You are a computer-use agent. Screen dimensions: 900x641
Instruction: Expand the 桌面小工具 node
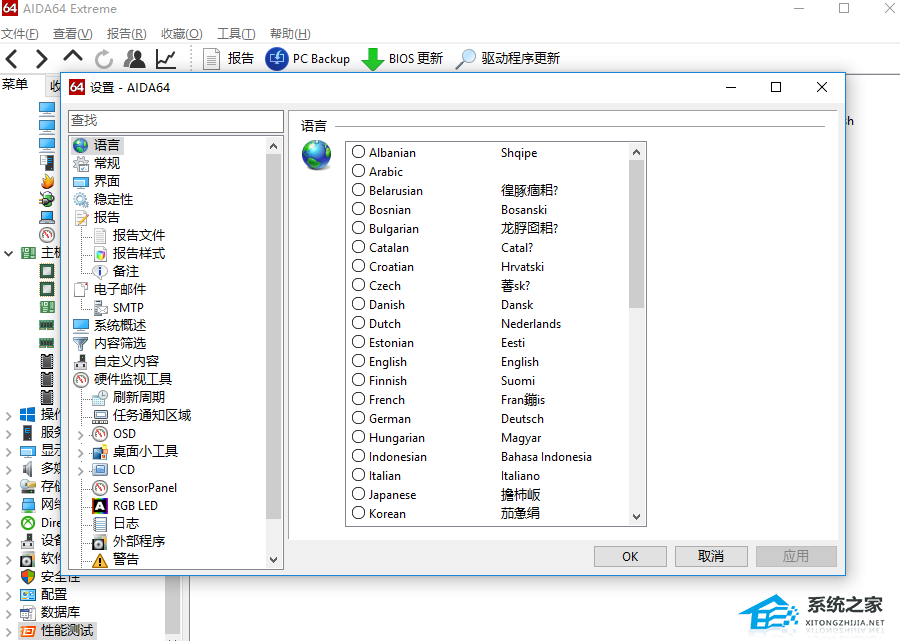click(81, 453)
